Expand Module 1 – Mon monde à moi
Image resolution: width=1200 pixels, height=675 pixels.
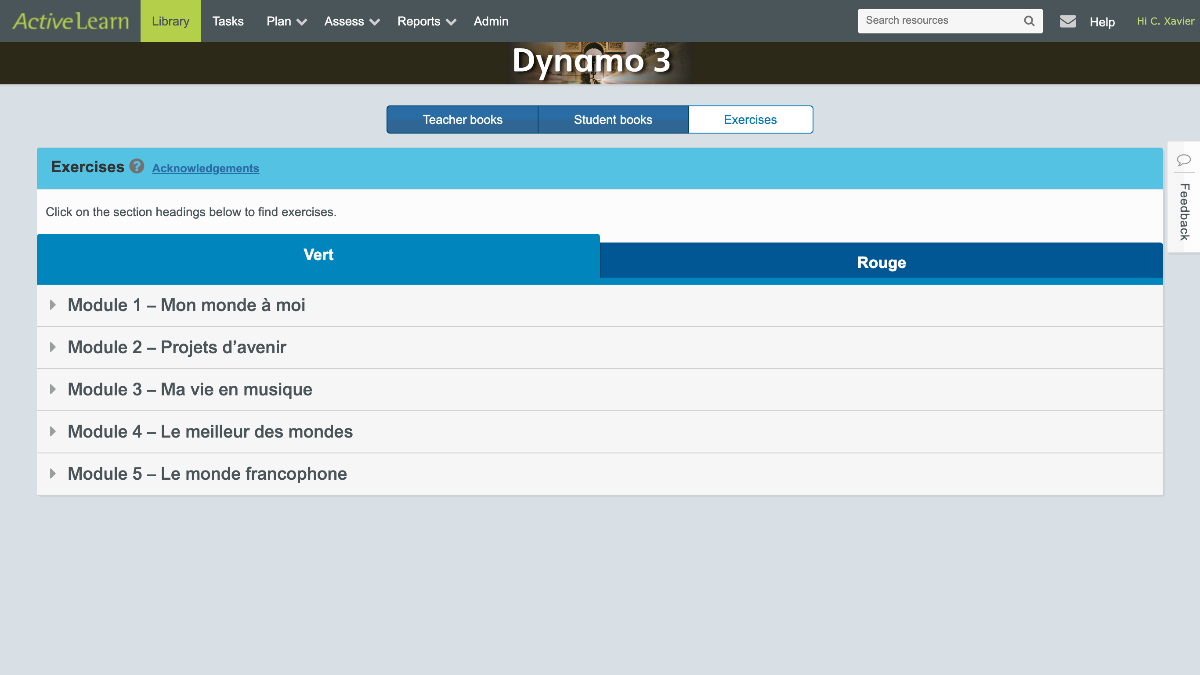pyautogui.click(x=600, y=305)
